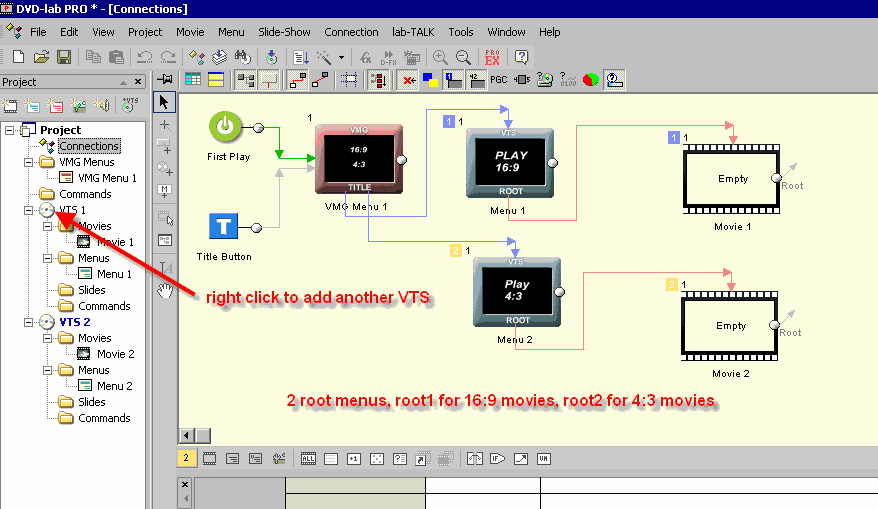
Task: Create a new project with the blank page icon
Action: [x=18, y=57]
